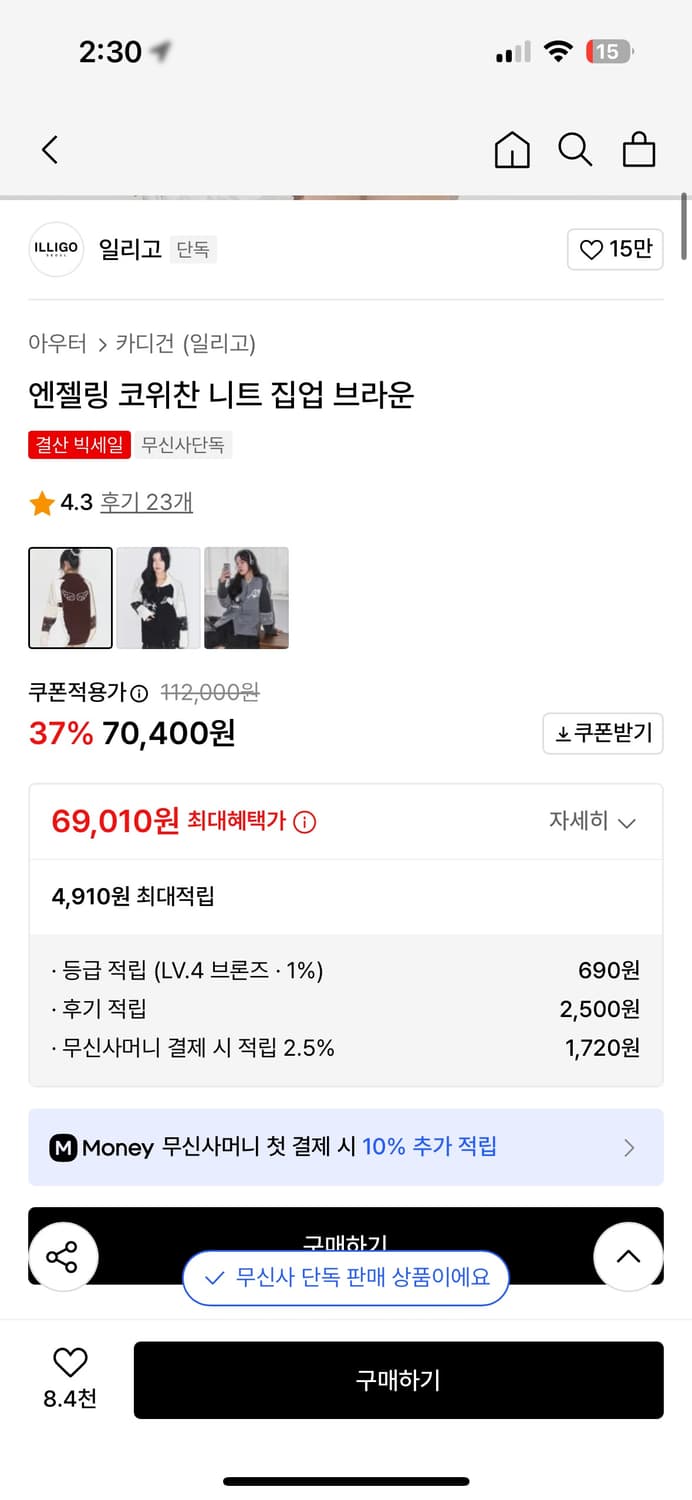
Task: Open the shopping bag icon
Action: [x=639, y=149]
